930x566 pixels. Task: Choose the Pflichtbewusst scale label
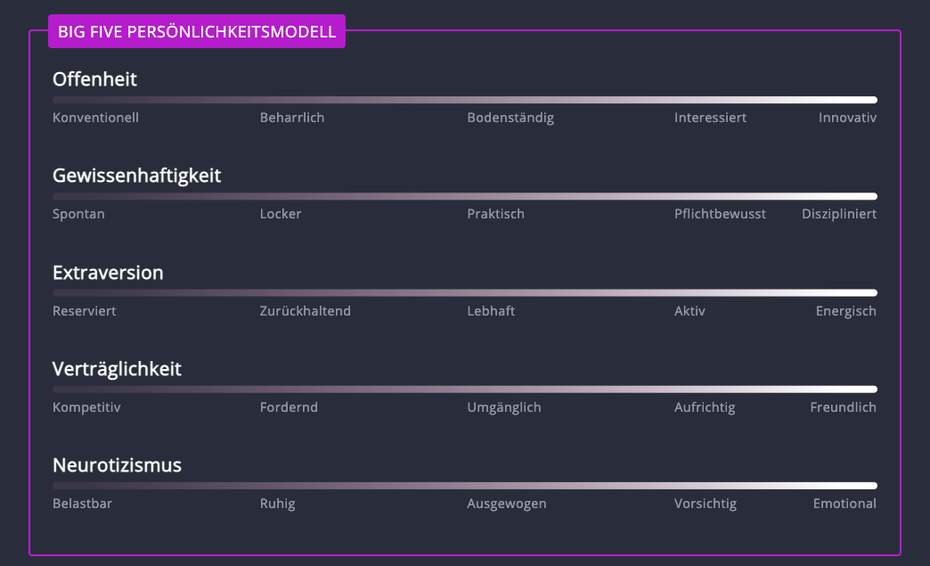720,214
